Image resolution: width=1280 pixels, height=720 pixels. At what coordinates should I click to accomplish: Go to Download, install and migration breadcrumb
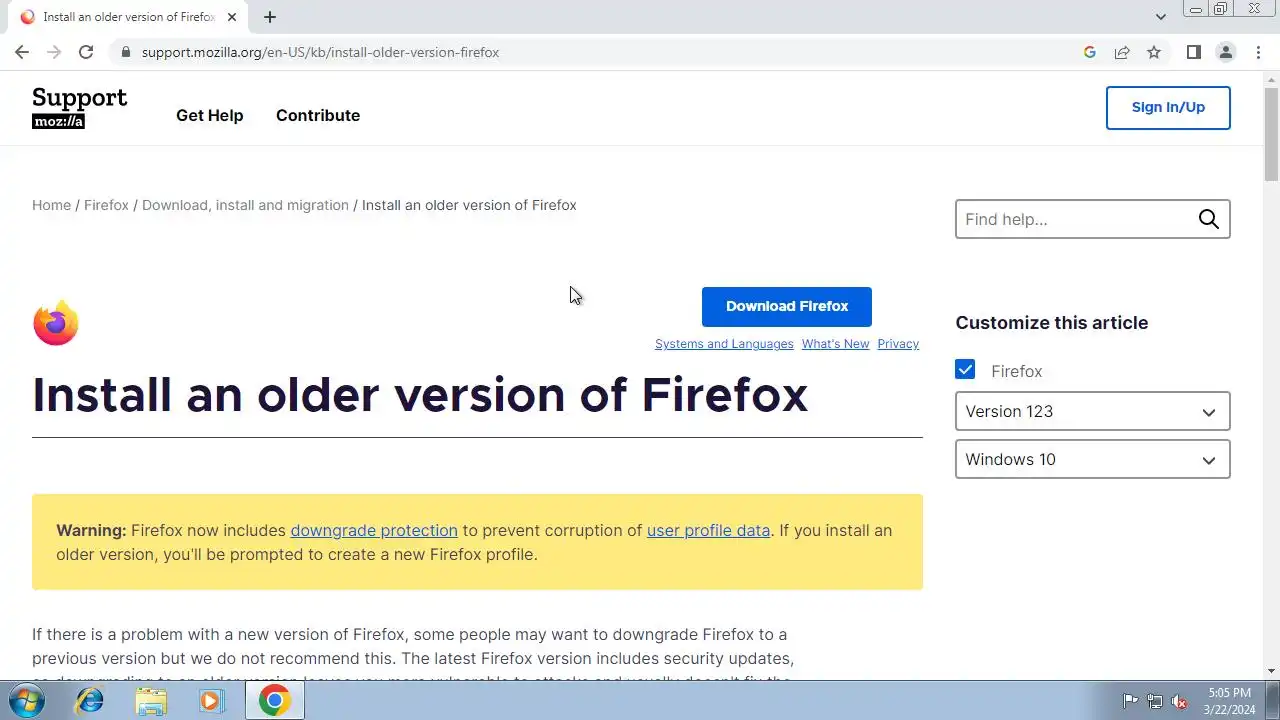click(x=245, y=205)
